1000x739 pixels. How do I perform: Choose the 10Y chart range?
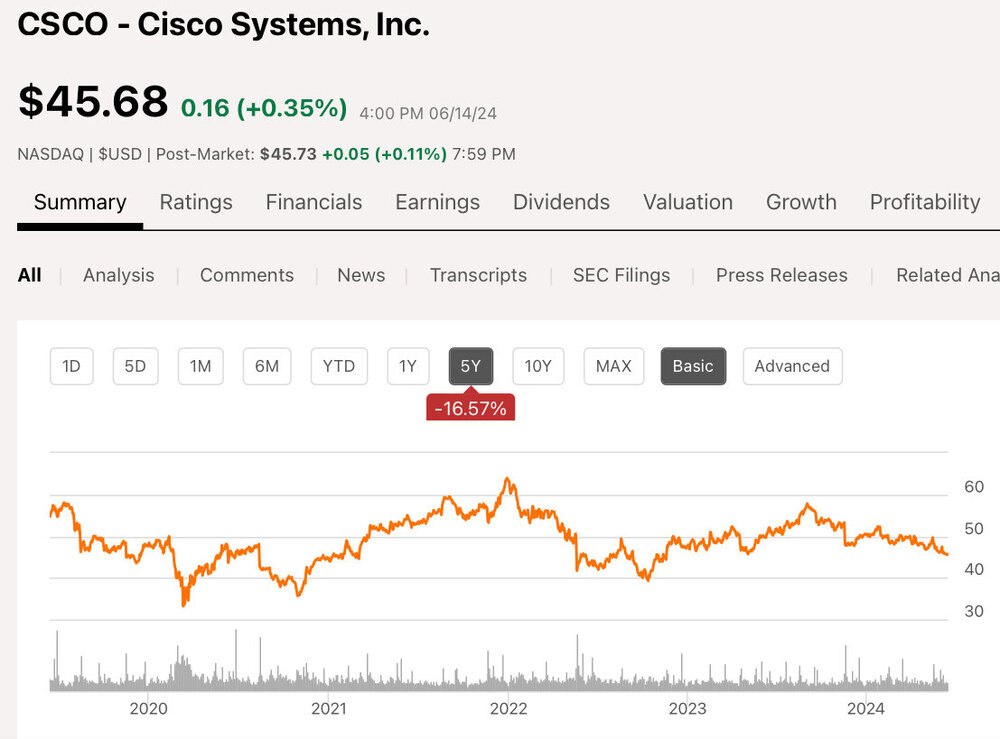click(x=538, y=366)
